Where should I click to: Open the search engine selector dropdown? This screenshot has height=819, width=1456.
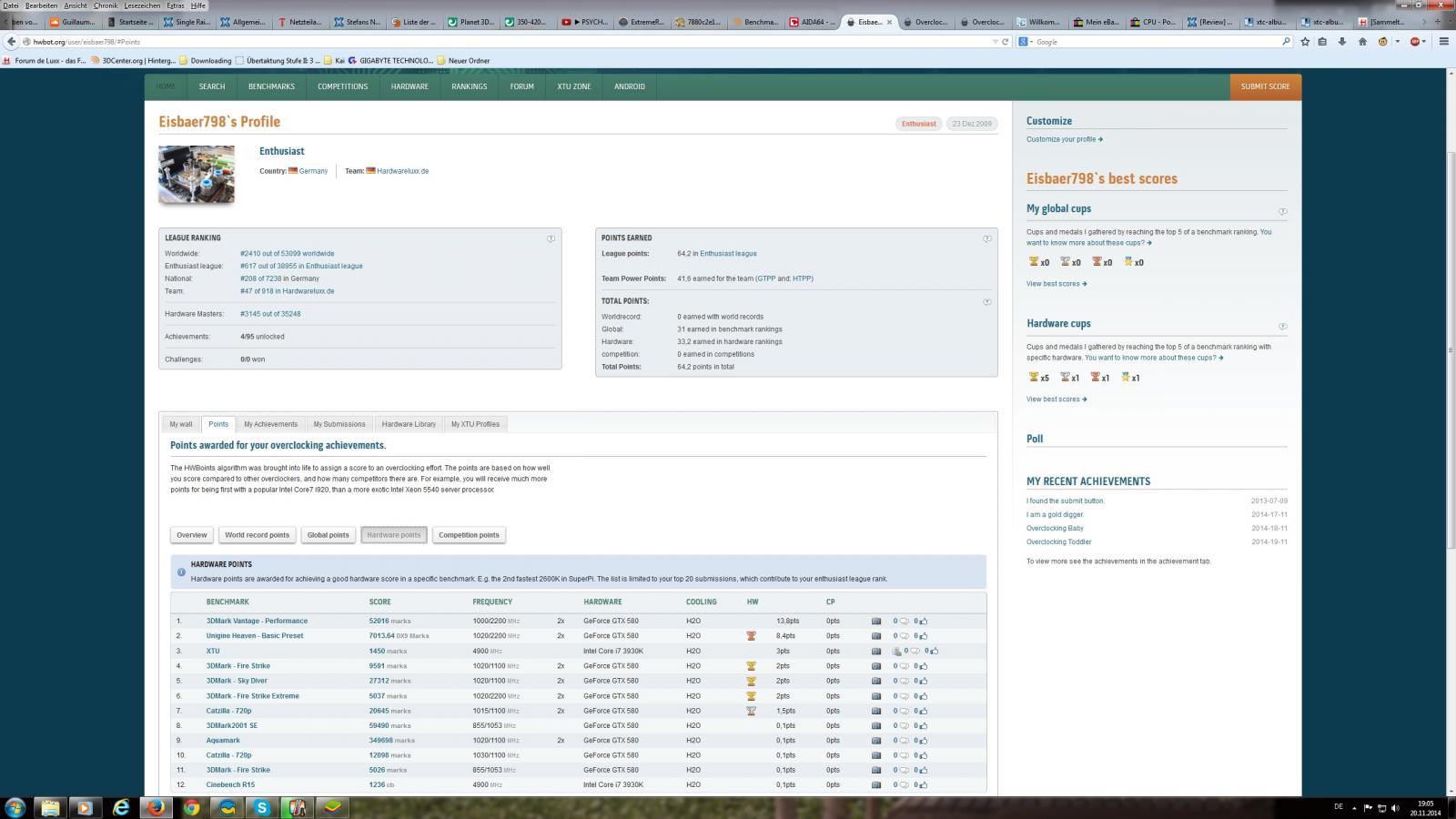pos(1026,41)
